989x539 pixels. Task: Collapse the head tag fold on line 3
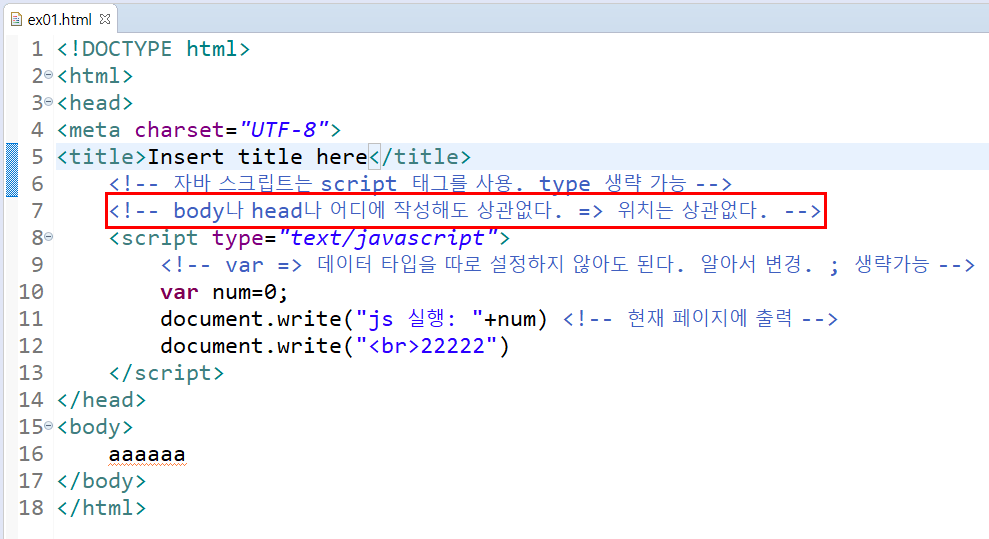tap(49, 102)
